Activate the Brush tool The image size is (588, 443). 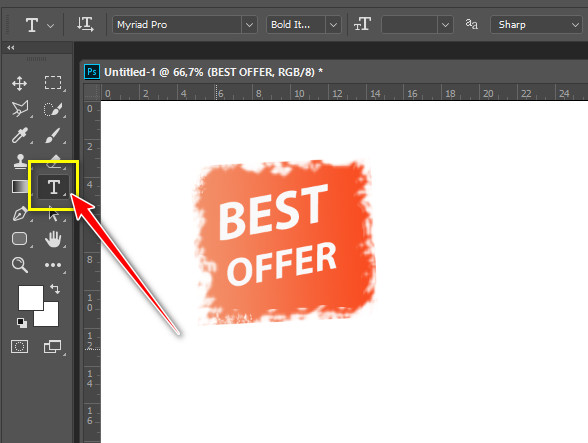click(x=53, y=135)
